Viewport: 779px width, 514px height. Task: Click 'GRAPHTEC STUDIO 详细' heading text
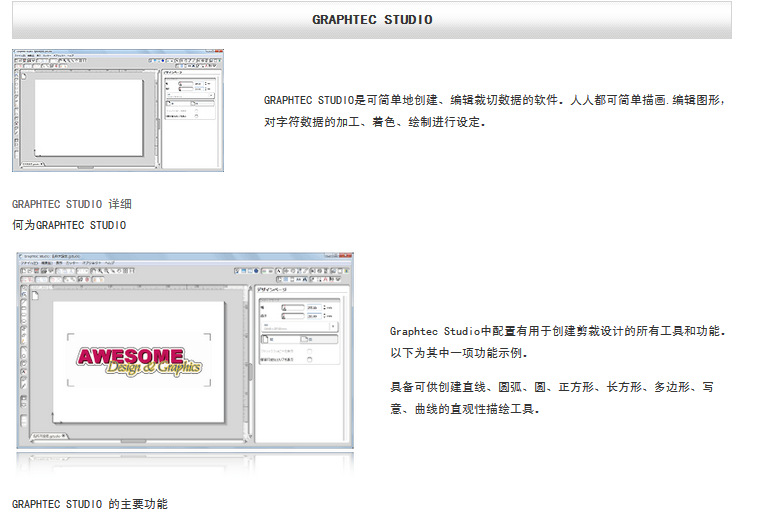[72, 204]
